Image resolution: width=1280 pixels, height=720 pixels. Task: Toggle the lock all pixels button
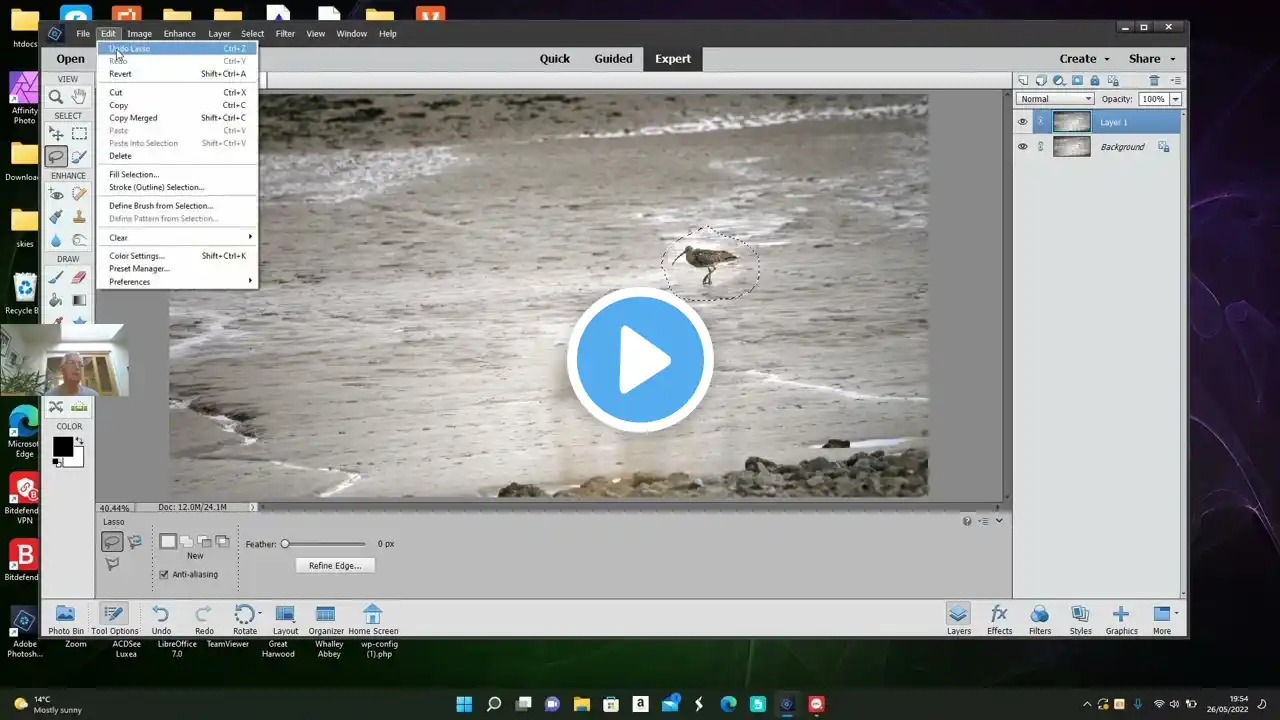tap(1095, 81)
